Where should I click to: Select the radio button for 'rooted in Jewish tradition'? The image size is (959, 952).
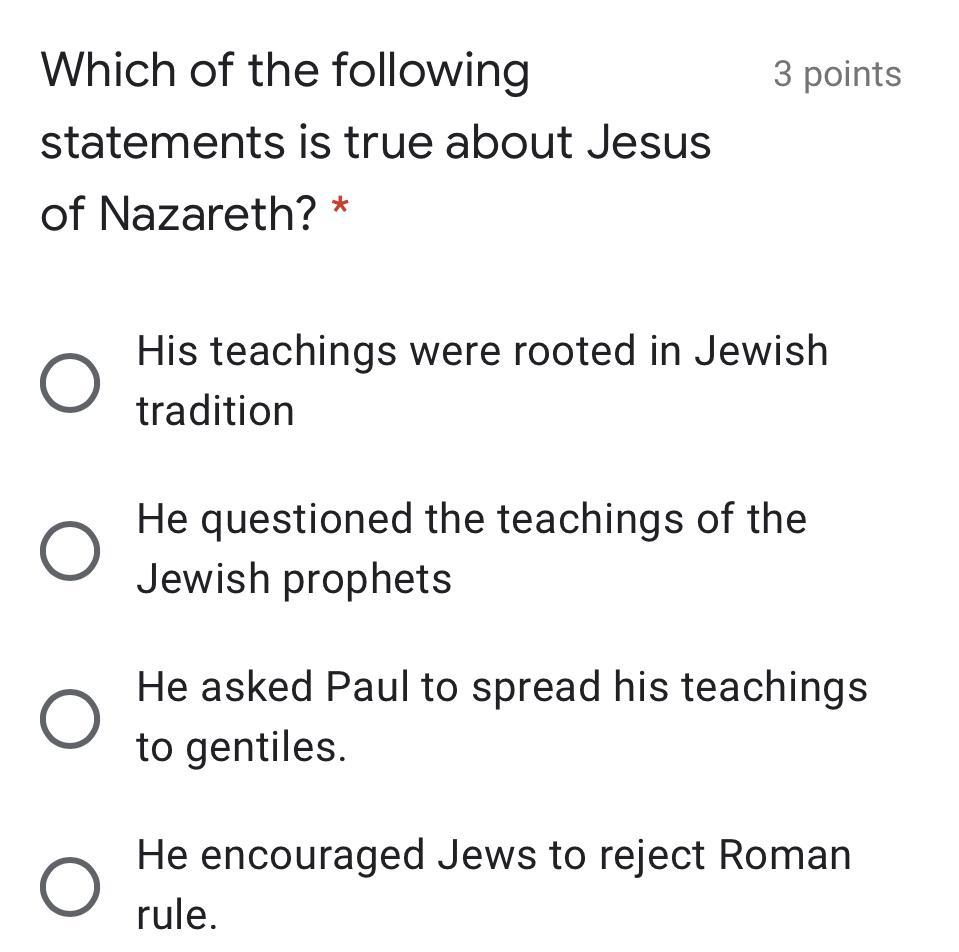pos(70,382)
